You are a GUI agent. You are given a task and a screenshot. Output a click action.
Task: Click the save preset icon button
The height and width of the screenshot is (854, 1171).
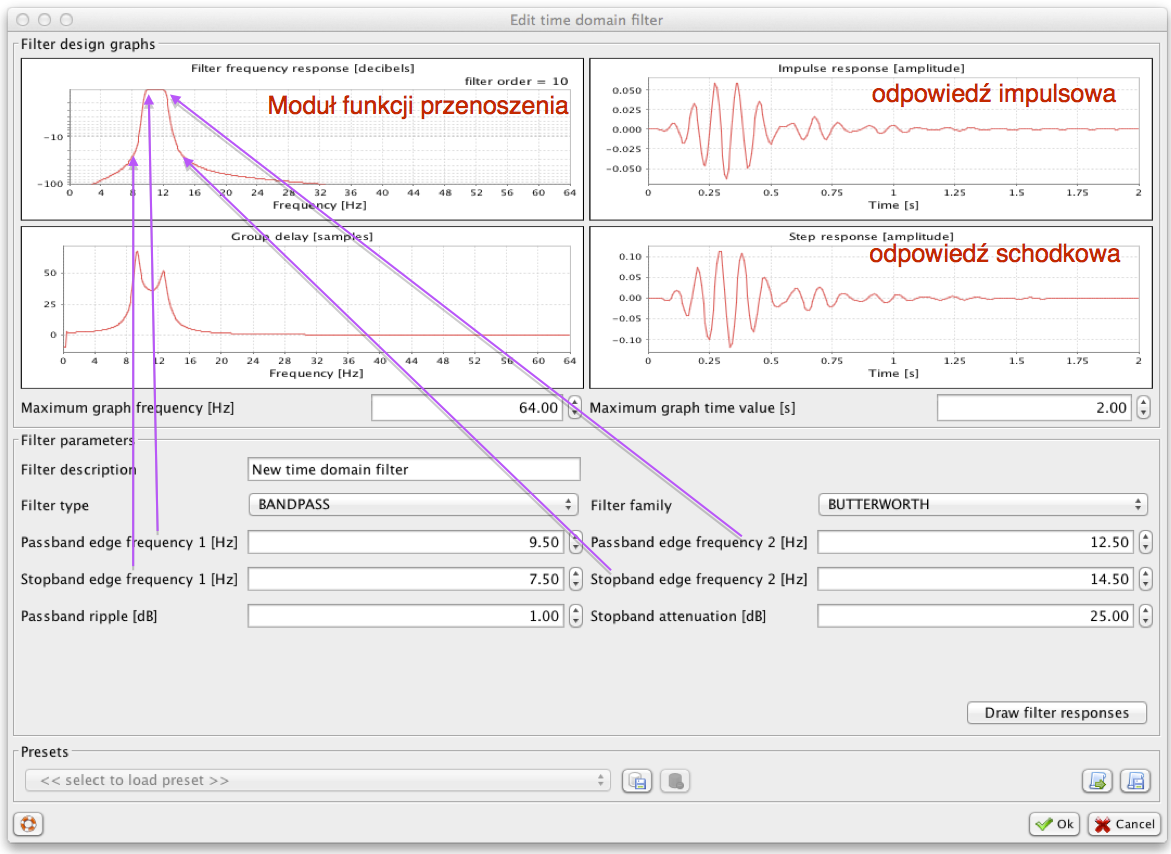[636, 781]
